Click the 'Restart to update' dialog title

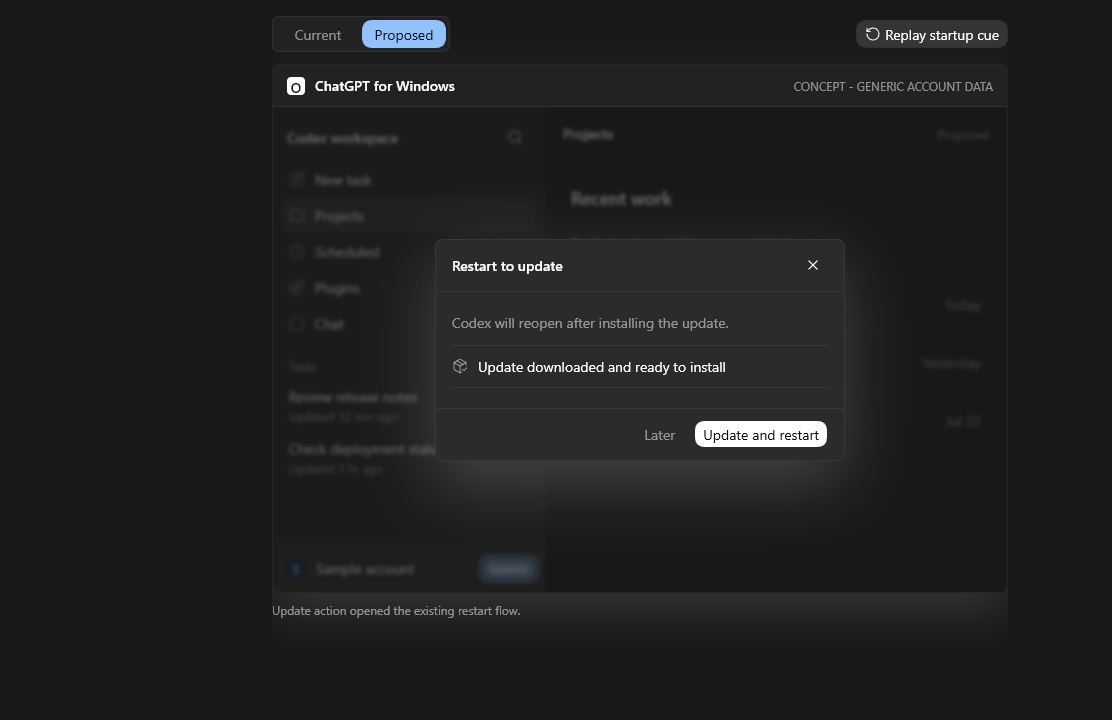pos(507,266)
